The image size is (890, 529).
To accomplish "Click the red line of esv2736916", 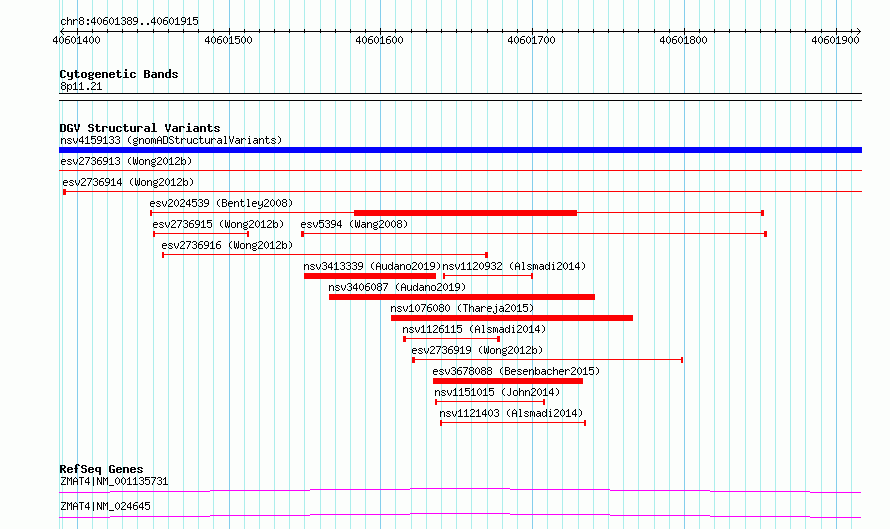I will (x=325, y=255).
